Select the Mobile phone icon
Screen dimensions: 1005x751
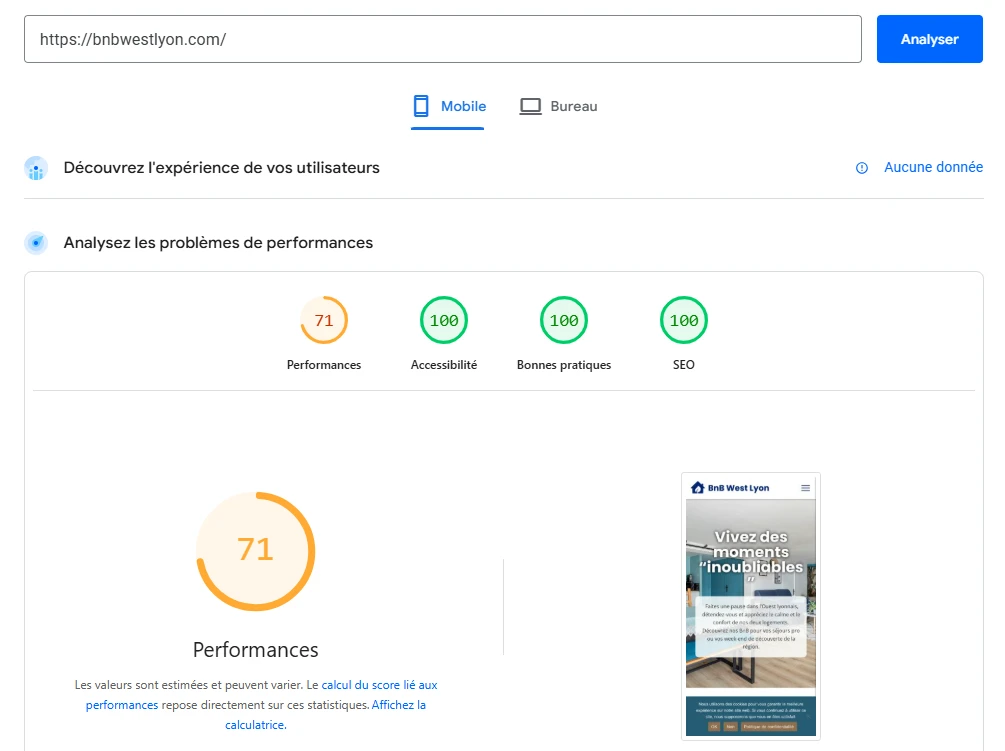pyautogui.click(x=419, y=105)
